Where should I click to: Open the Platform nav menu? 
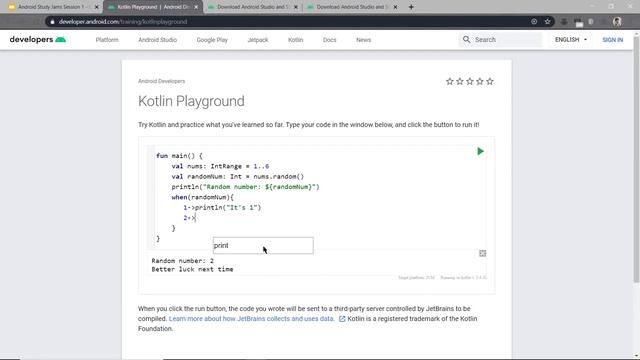[107, 40]
